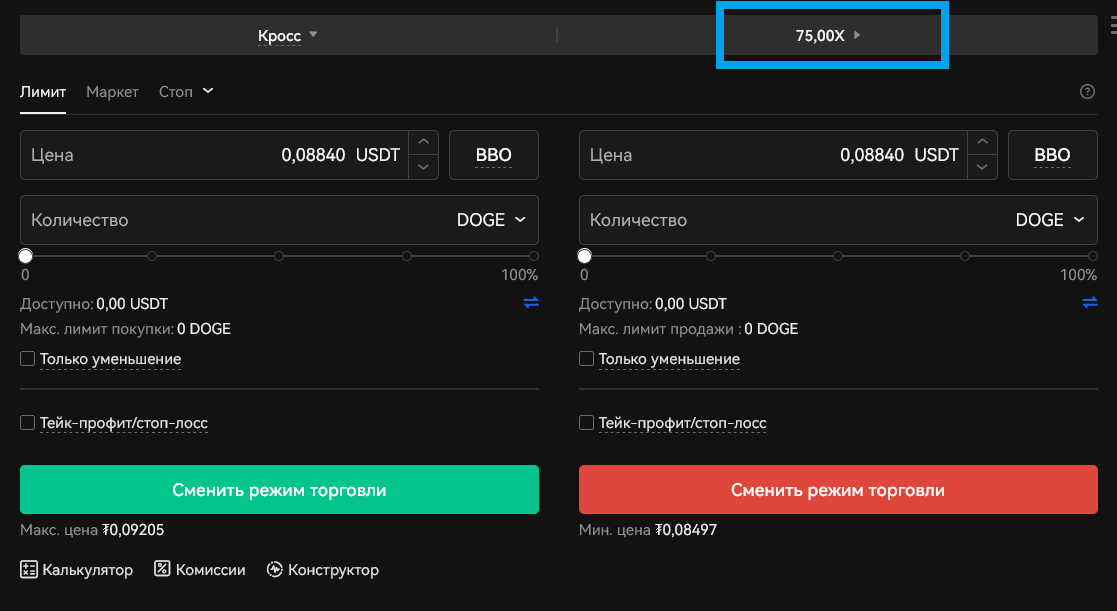Expand the Стоп order type menu
Screen dimensions: 1117x611
pos(186,91)
